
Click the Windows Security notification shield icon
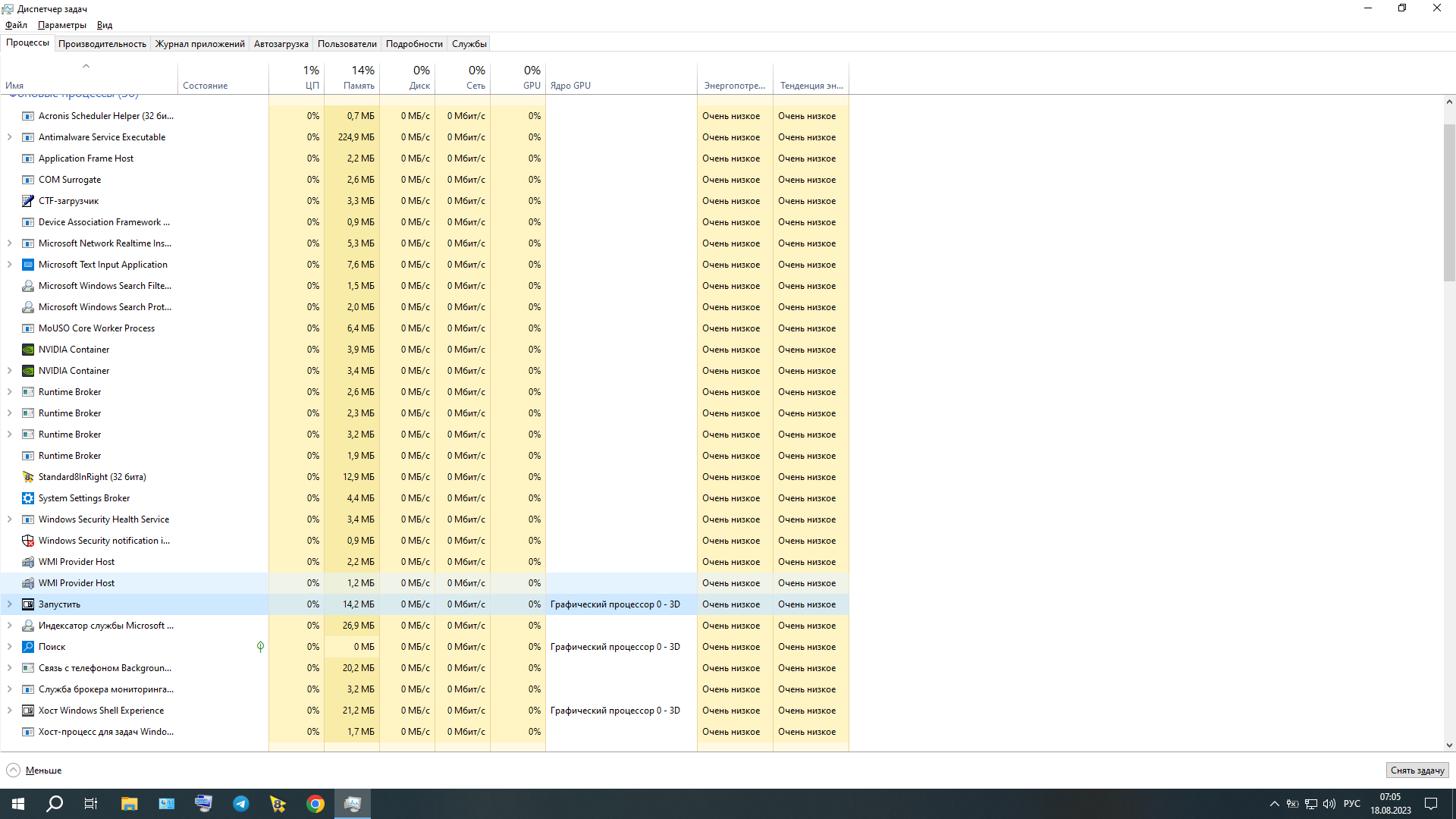(x=28, y=541)
